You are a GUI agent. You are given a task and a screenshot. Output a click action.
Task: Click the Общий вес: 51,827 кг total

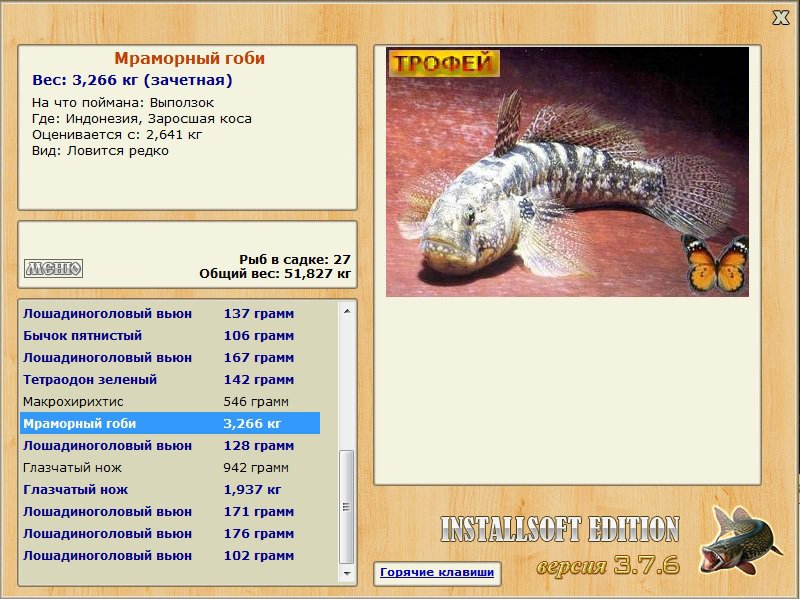(x=275, y=274)
